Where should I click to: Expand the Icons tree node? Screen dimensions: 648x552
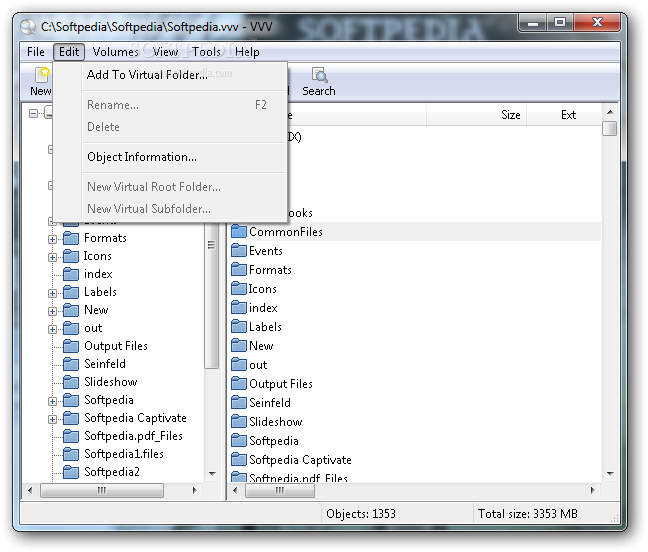[52, 257]
